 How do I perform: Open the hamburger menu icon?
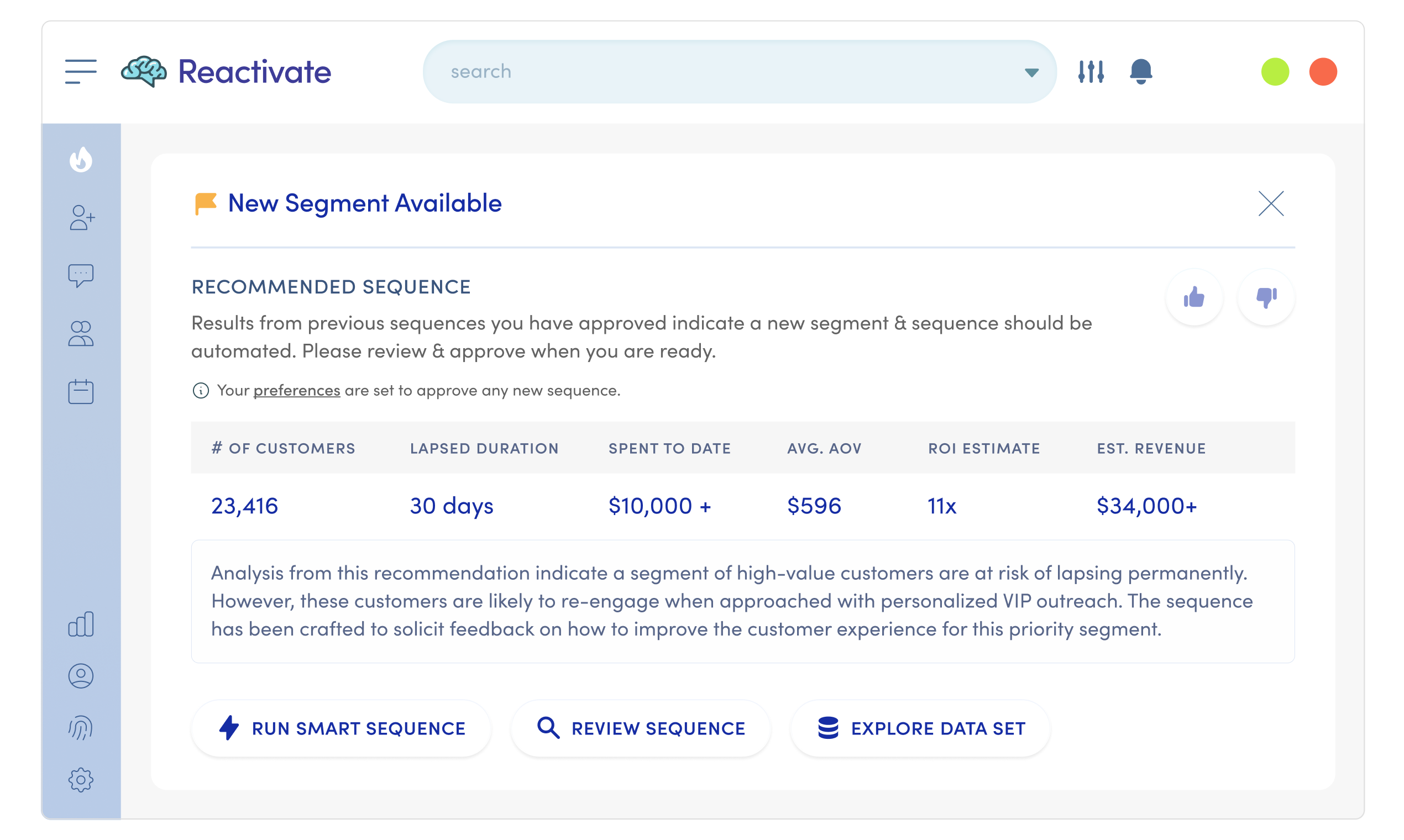(x=80, y=72)
